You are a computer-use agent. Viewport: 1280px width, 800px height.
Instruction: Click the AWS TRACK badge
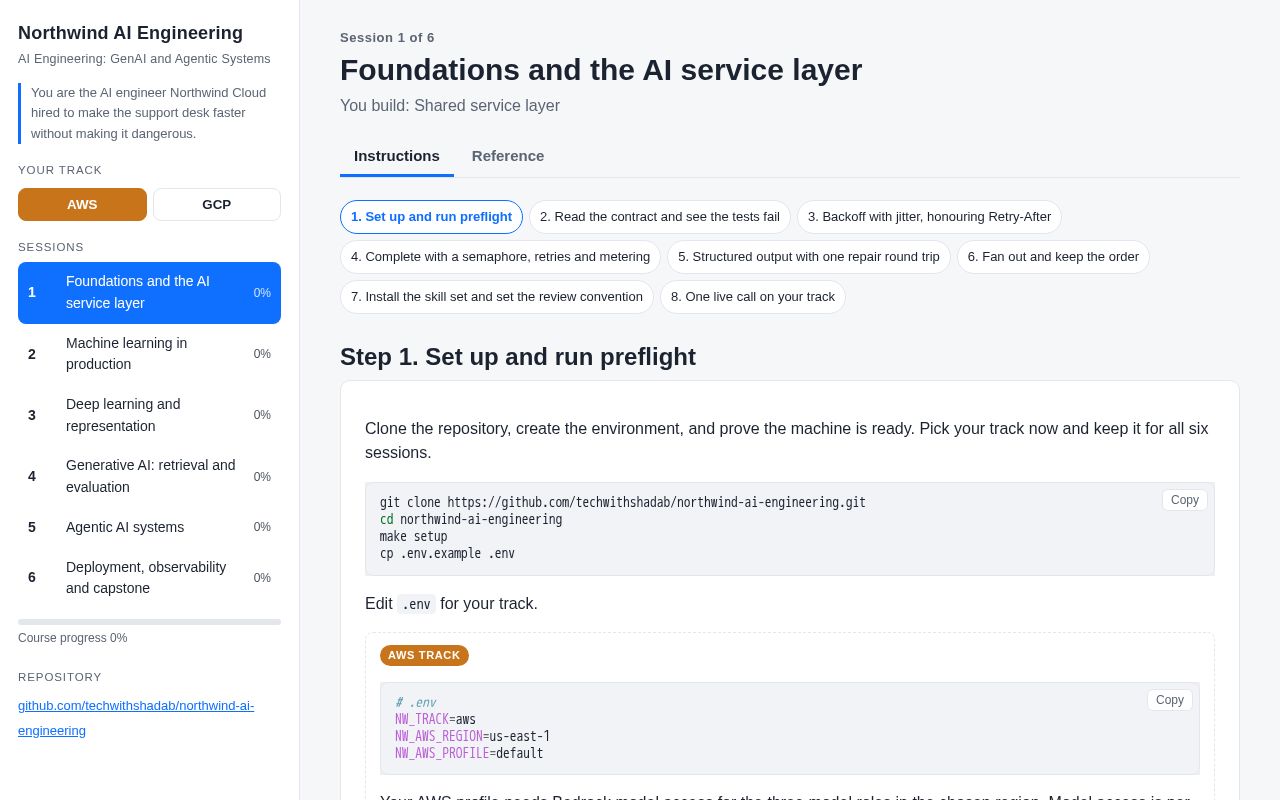click(424, 656)
